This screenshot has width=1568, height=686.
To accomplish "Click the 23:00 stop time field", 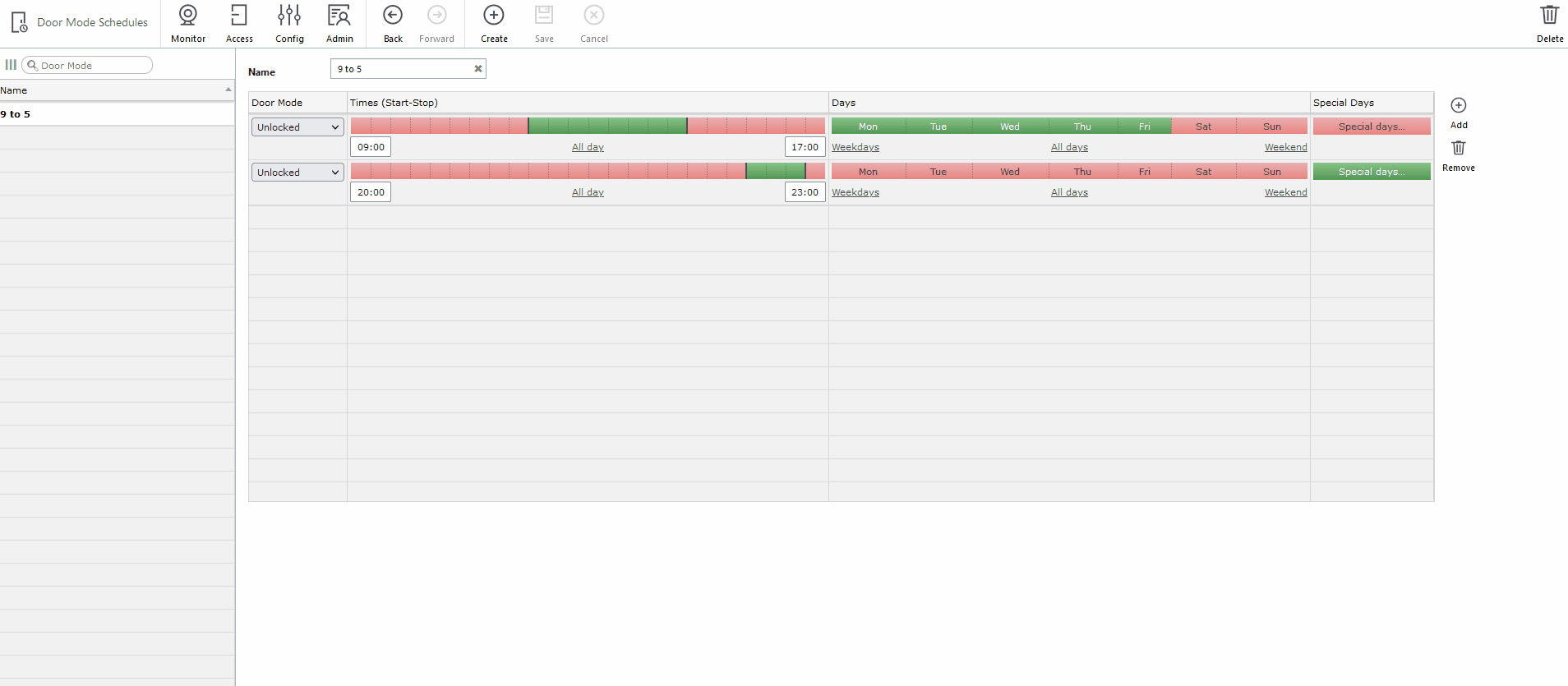I will tap(805, 192).
